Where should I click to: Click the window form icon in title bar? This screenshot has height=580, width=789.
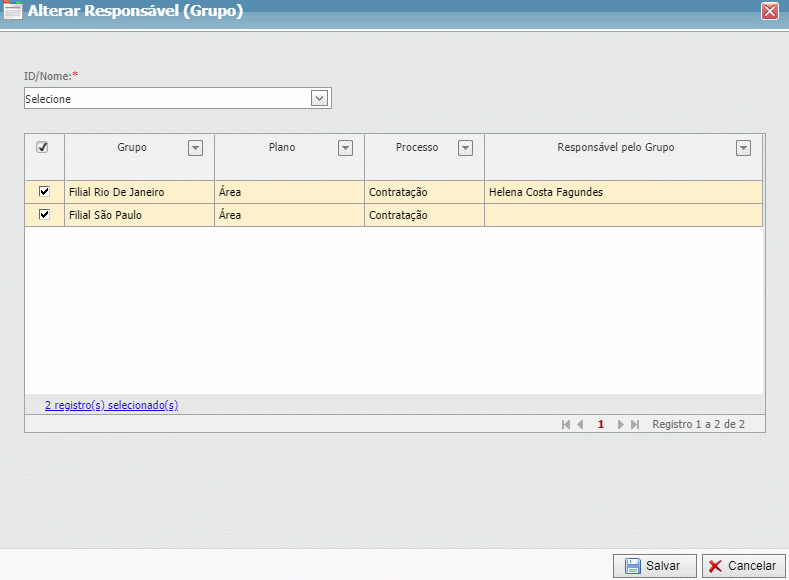[13, 11]
